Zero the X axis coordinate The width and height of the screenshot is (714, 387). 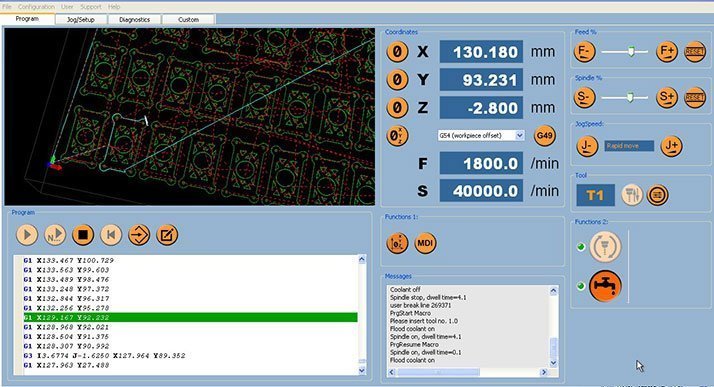coord(397,52)
